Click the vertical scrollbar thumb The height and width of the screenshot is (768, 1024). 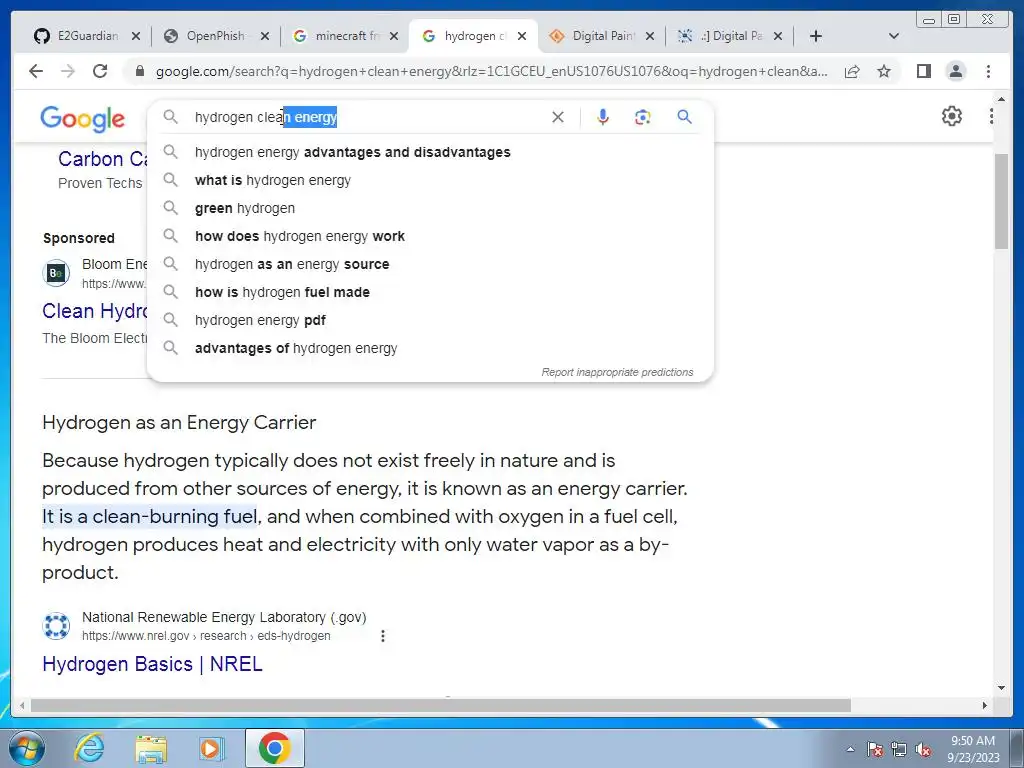click(1002, 201)
